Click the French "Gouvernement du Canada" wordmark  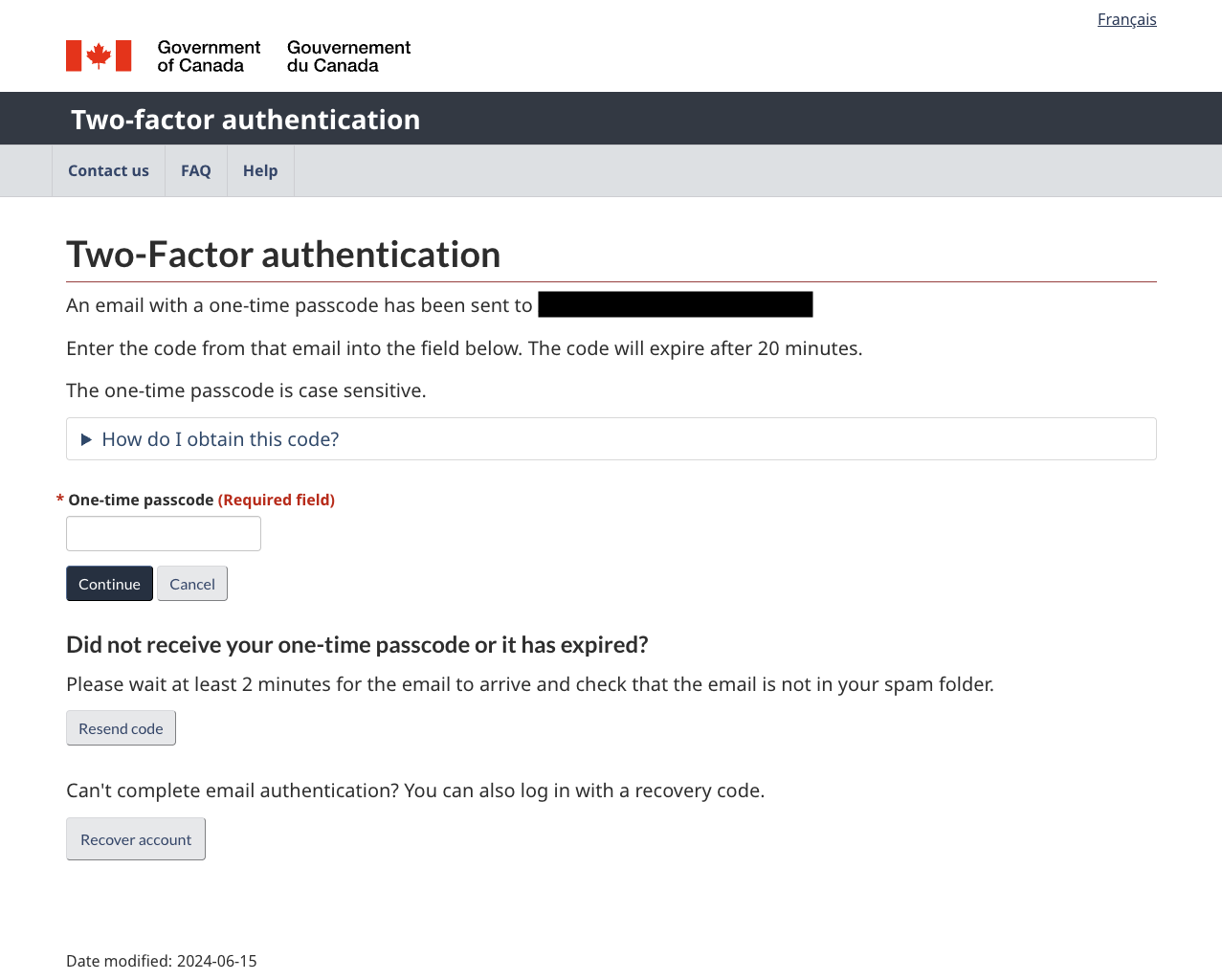pos(348,56)
